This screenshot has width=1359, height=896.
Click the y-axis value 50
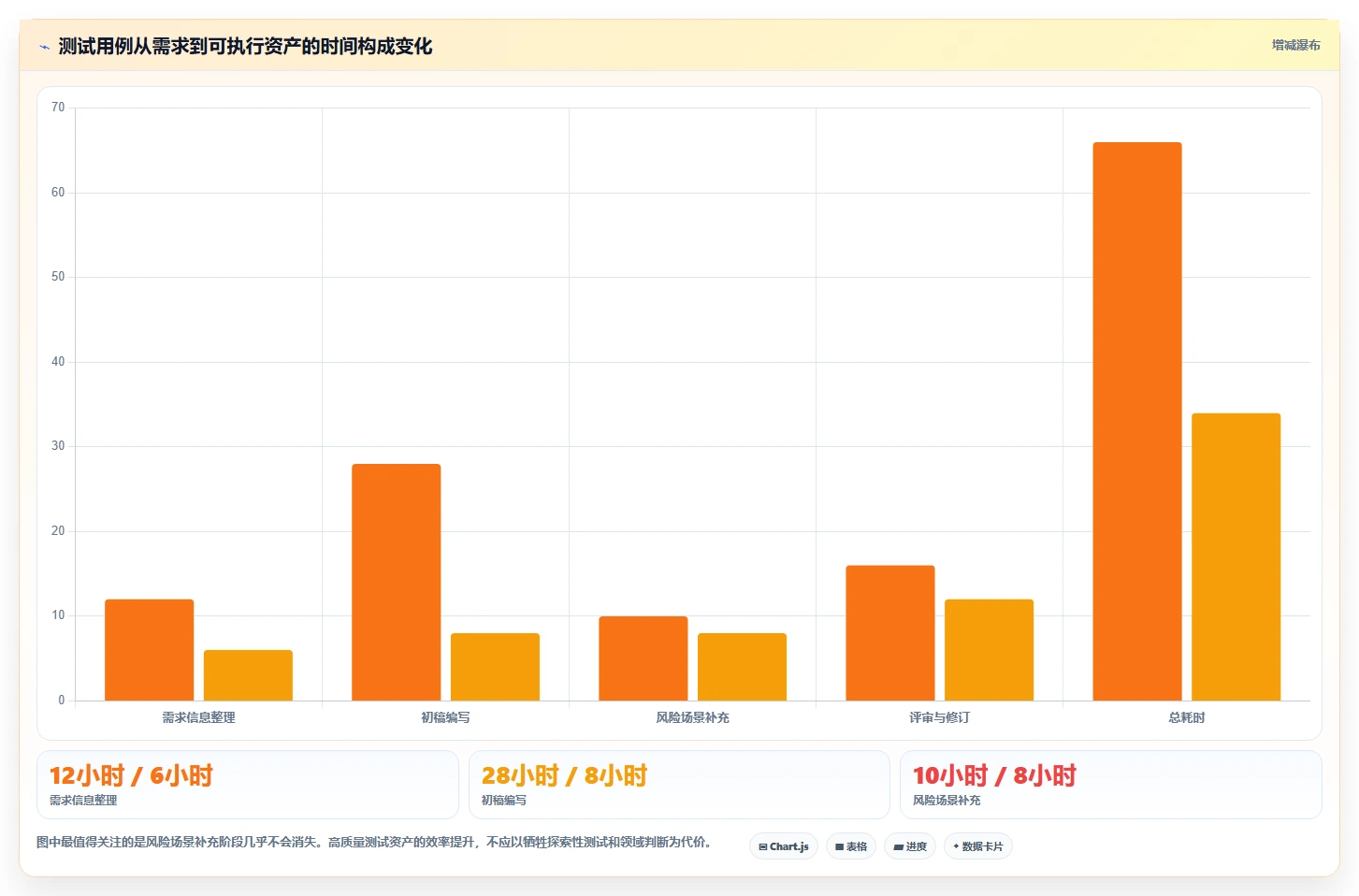click(58, 277)
